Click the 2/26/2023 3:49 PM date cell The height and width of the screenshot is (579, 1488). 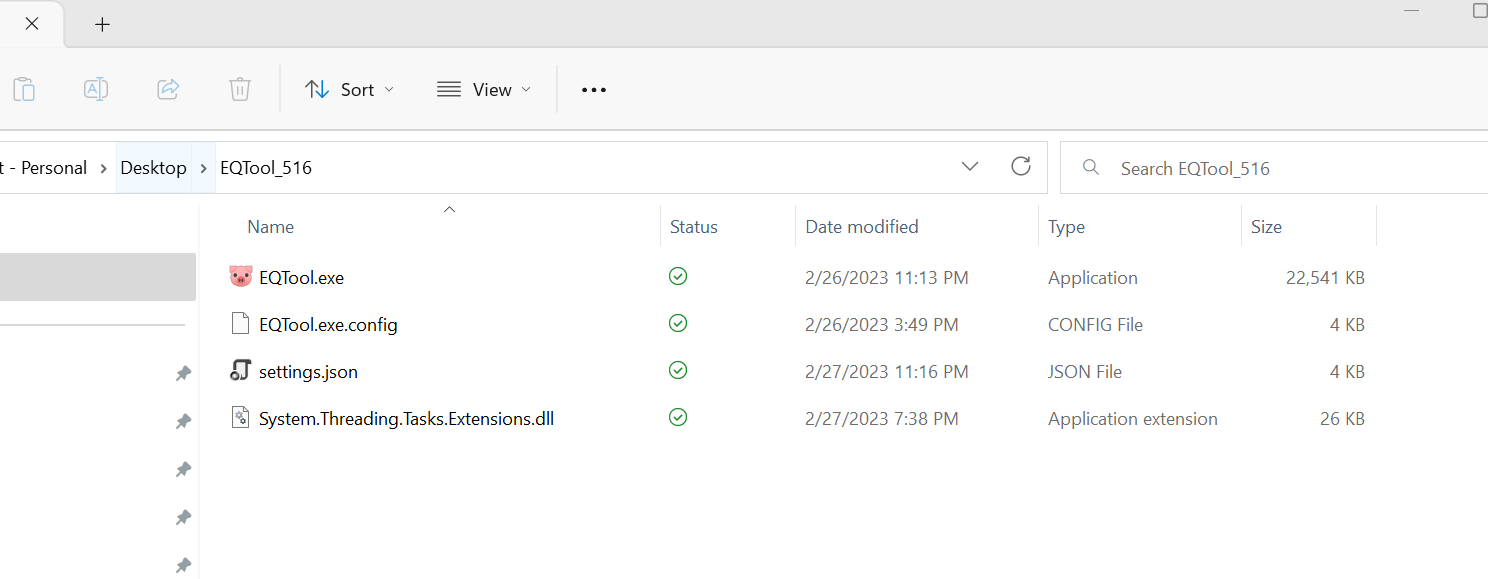coord(881,325)
